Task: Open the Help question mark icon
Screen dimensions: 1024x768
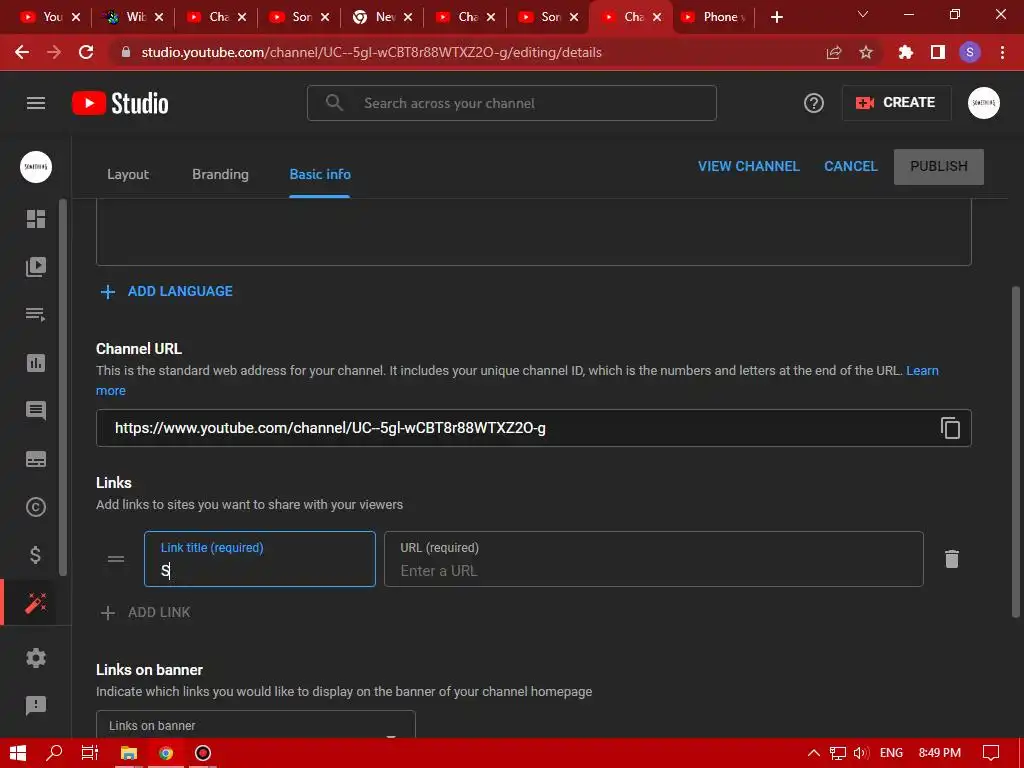Action: click(x=814, y=103)
